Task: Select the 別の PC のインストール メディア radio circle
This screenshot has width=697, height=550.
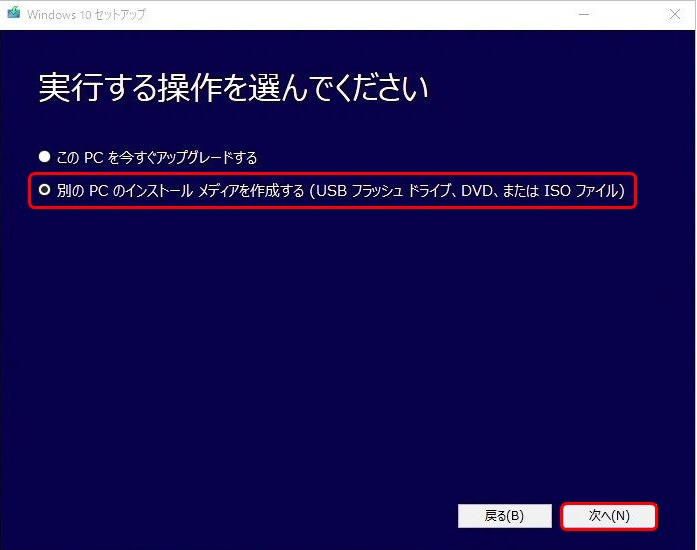Action: point(44,190)
